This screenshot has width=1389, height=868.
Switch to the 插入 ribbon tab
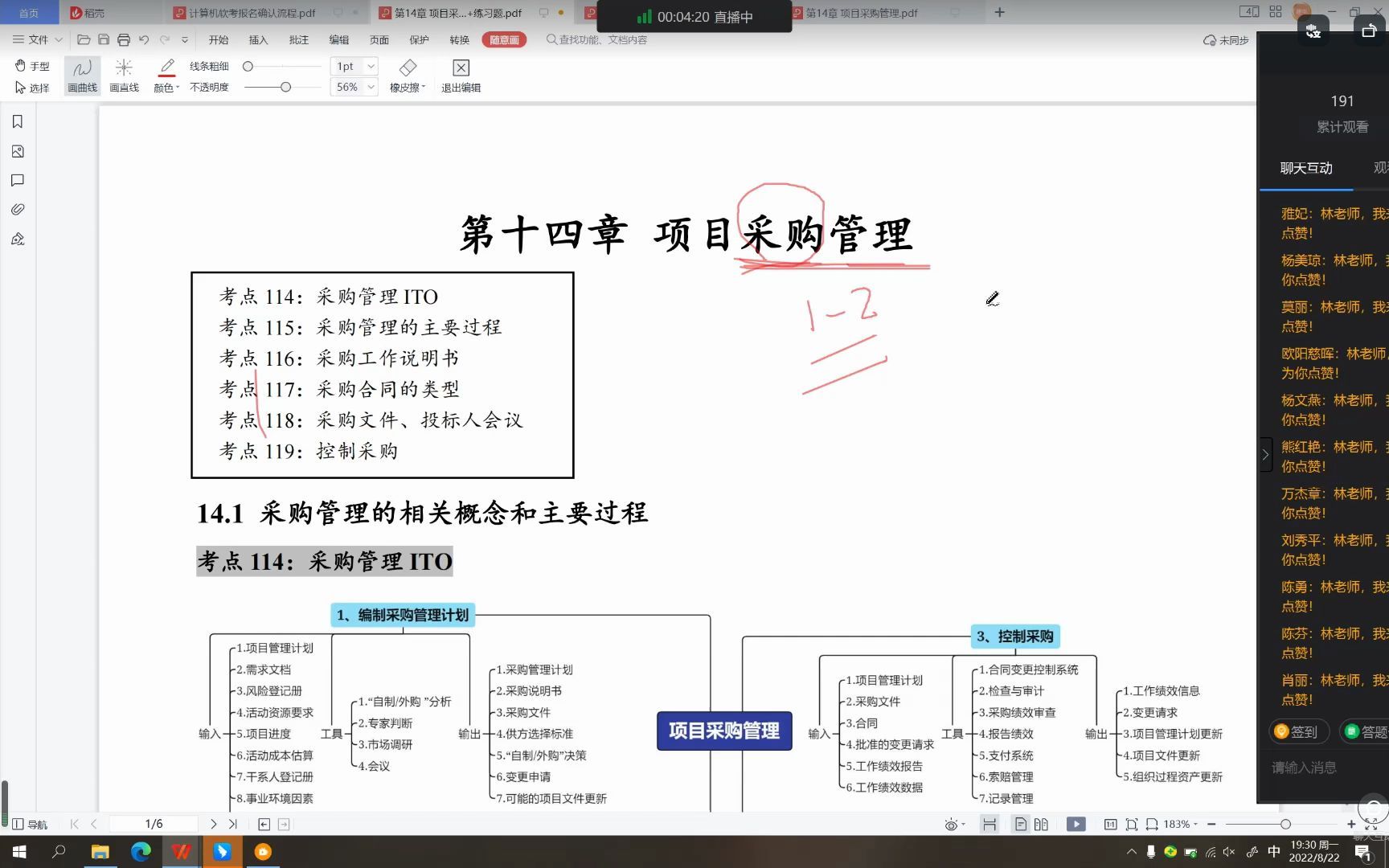click(259, 39)
